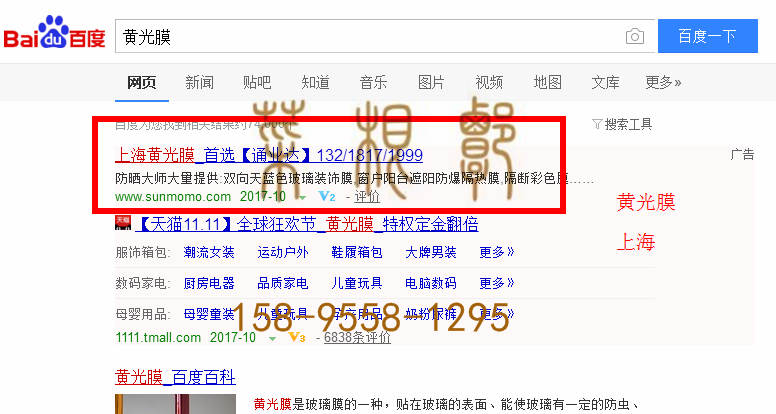Switch to 图片 tab
This screenshot has height=414, width=776.
(431, 82)
